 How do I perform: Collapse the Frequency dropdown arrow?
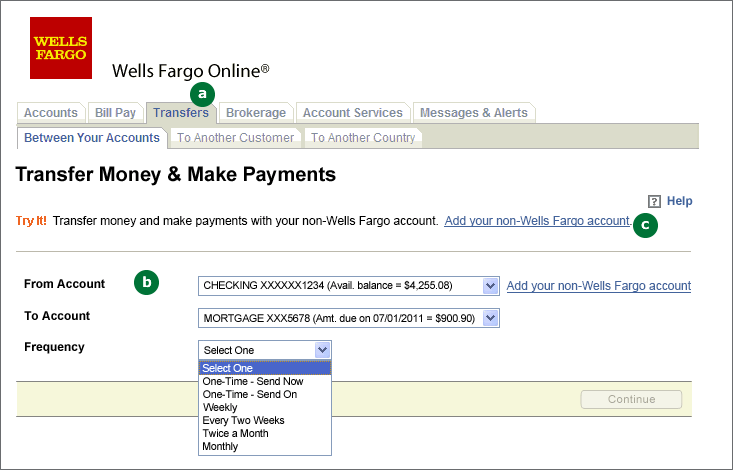322,350
